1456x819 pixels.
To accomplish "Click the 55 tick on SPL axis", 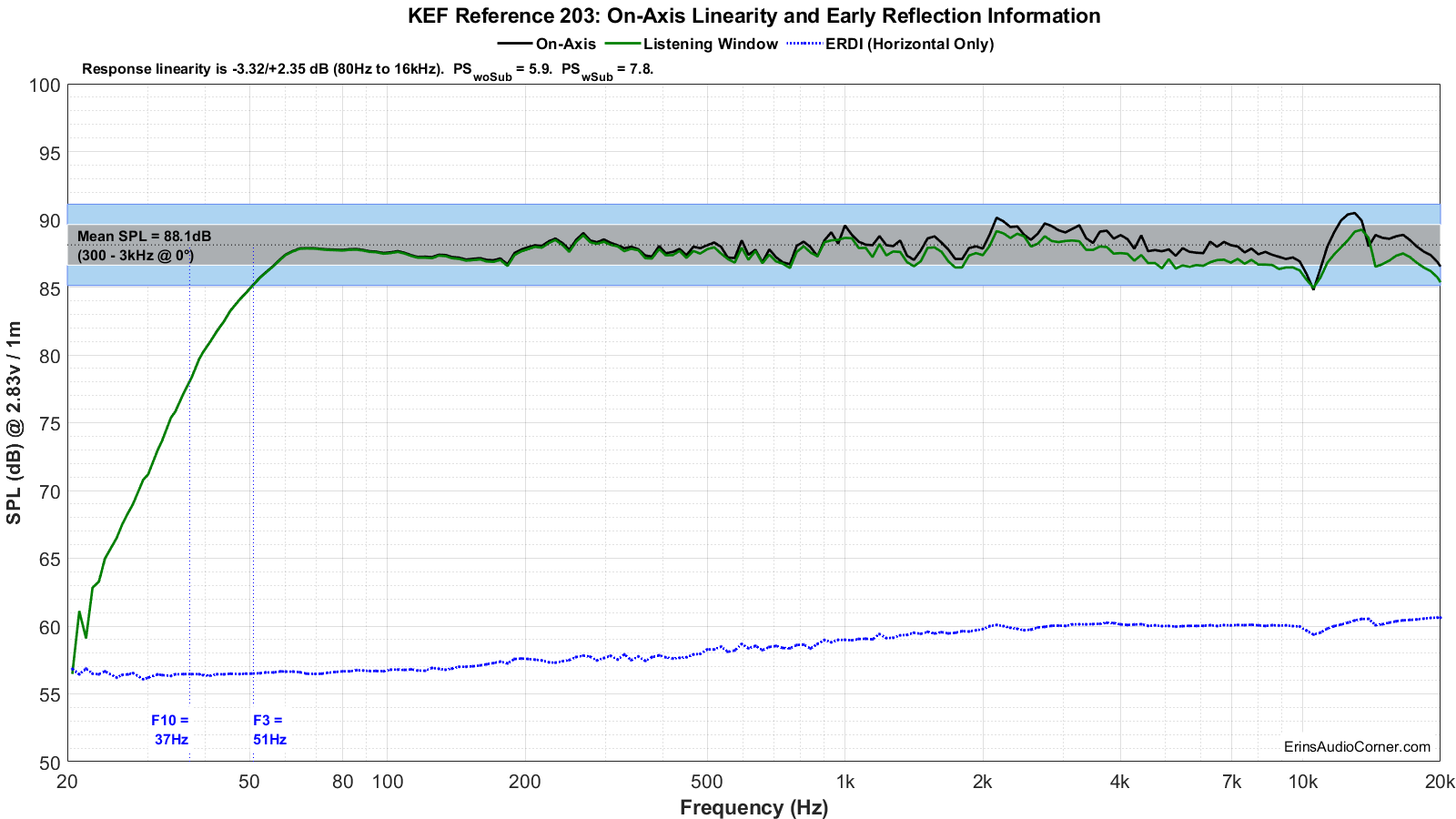I will (x=50, y=695).
